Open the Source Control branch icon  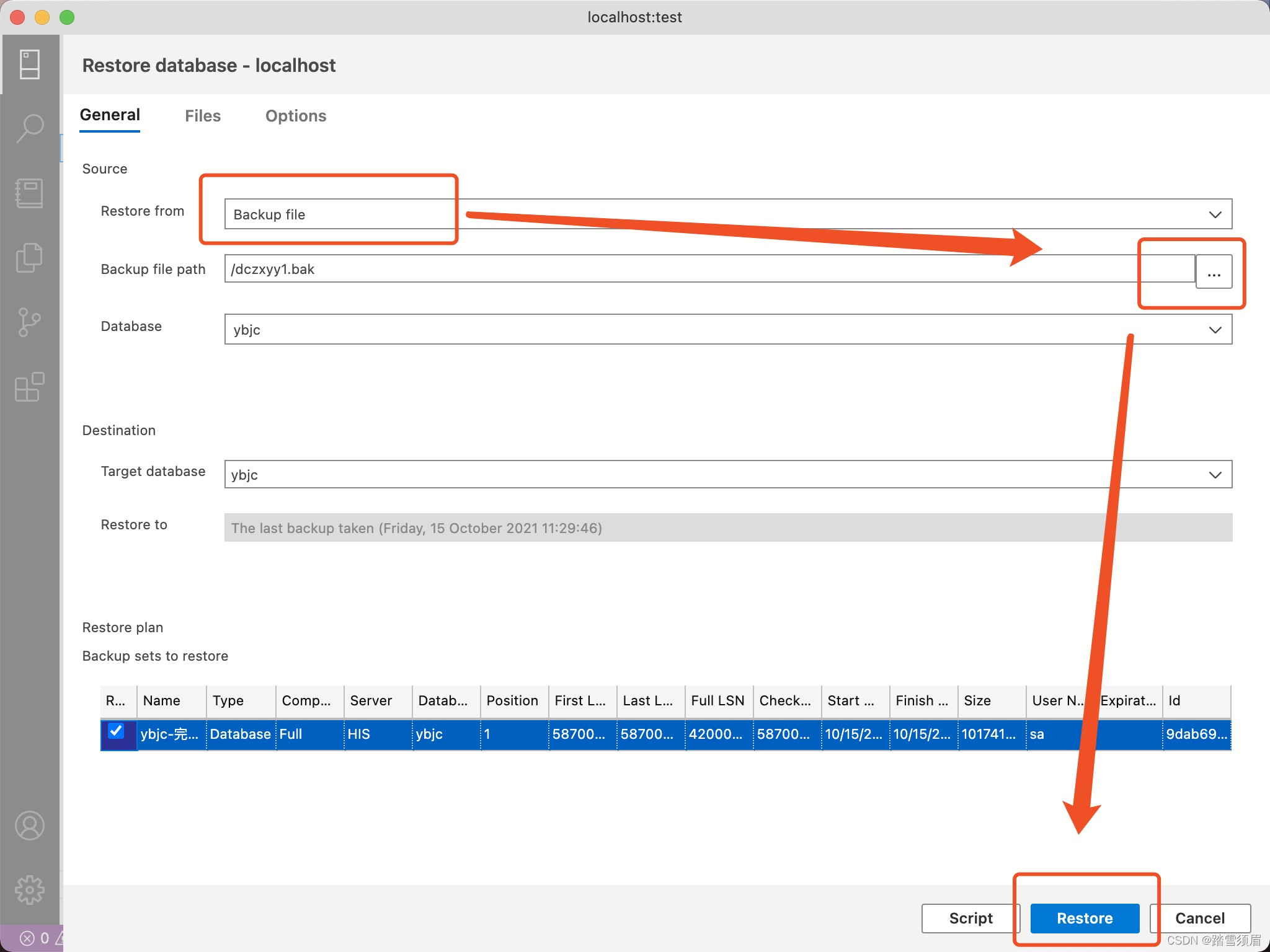[x=29, y=322]
